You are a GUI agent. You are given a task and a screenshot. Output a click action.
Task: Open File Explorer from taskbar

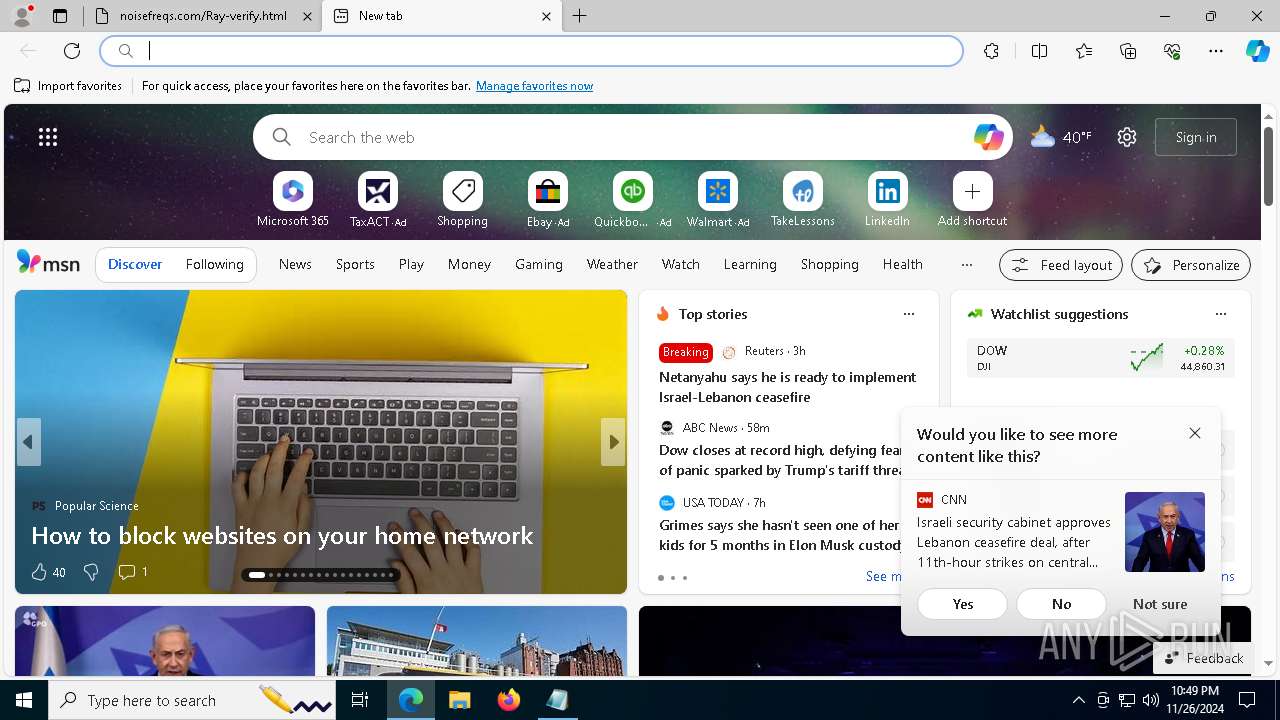[x=459, y=700]
